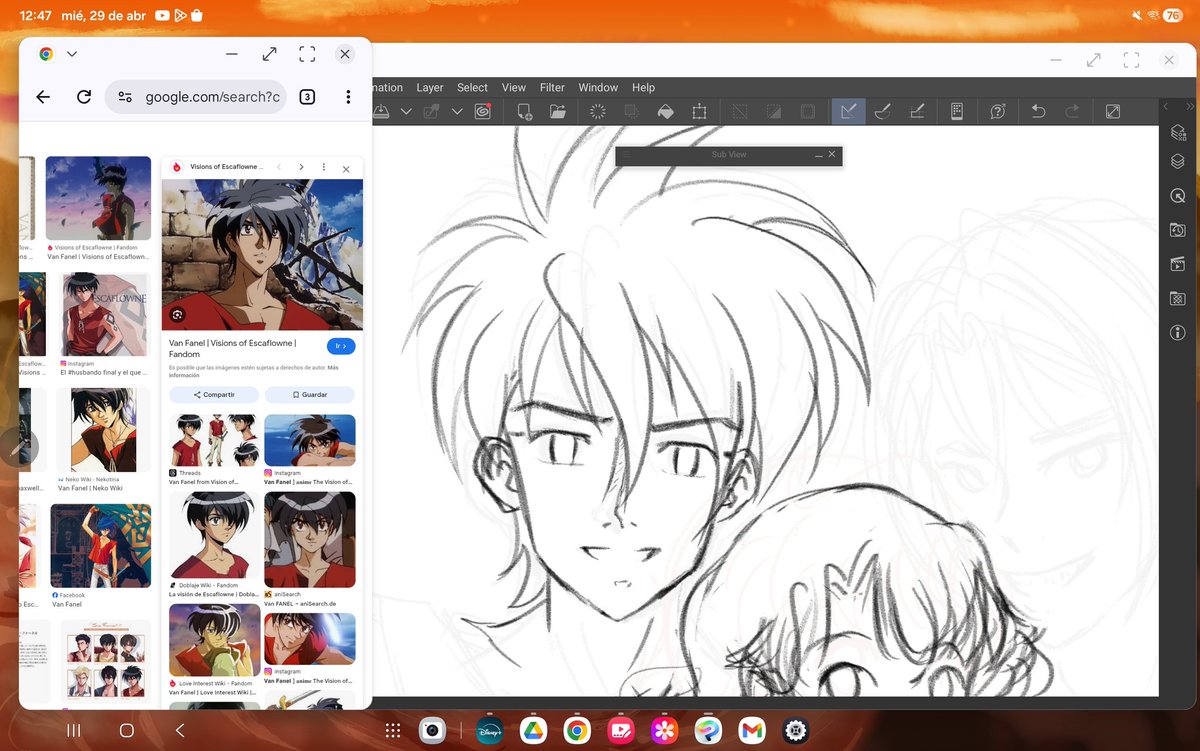Open the History palette icon in right sidebar
The width and height of the screenshot is (1200, 751).
(x=1178, y=231)
